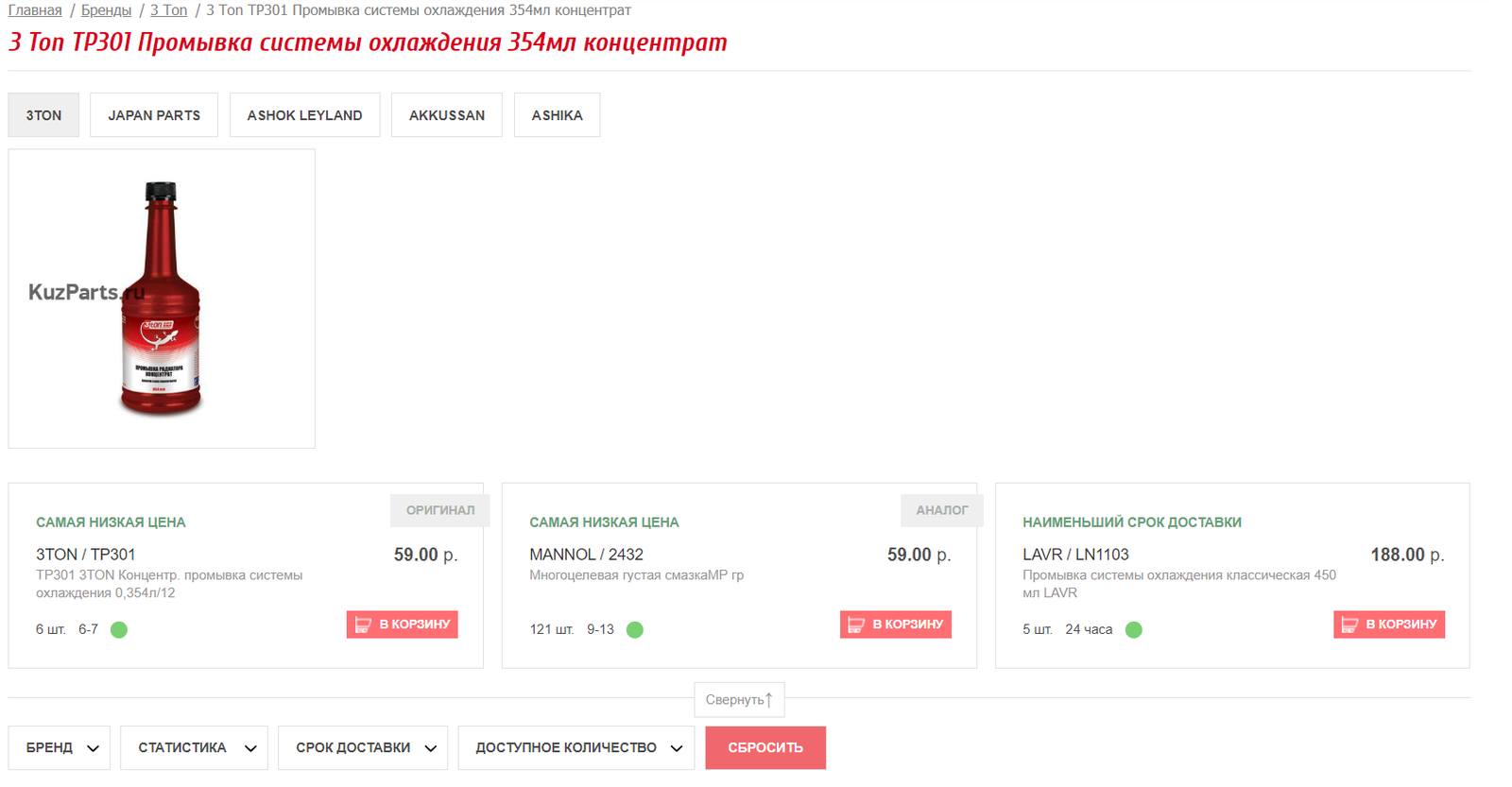
Task: Click the 121 шт. stock quantity
Action: 552,629
